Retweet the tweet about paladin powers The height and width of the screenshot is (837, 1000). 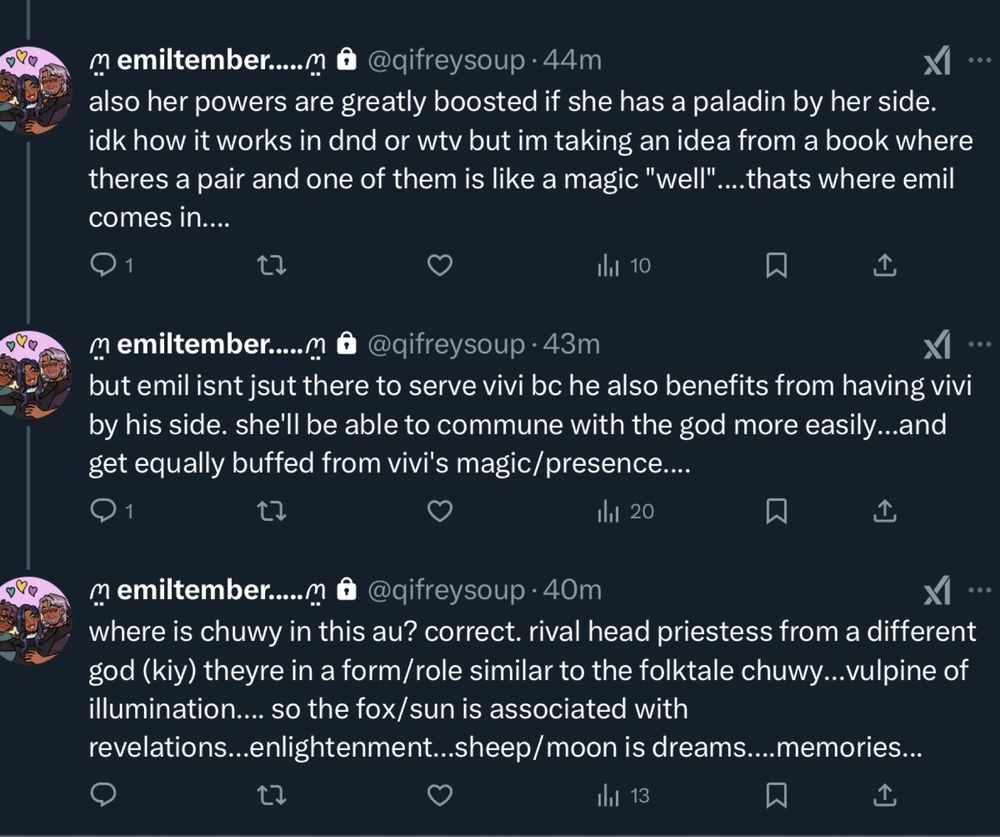272,265
